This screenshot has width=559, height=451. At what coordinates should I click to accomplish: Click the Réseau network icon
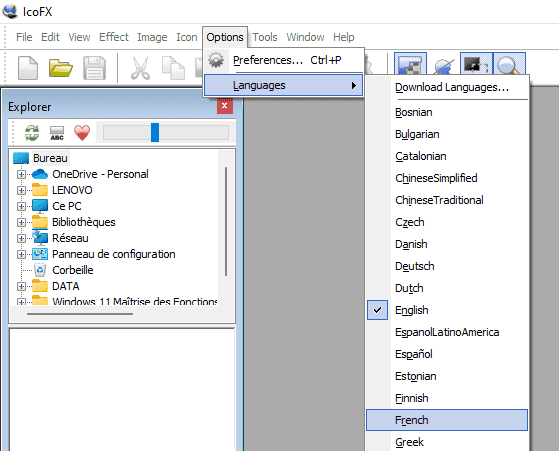(x=40, y=238)
